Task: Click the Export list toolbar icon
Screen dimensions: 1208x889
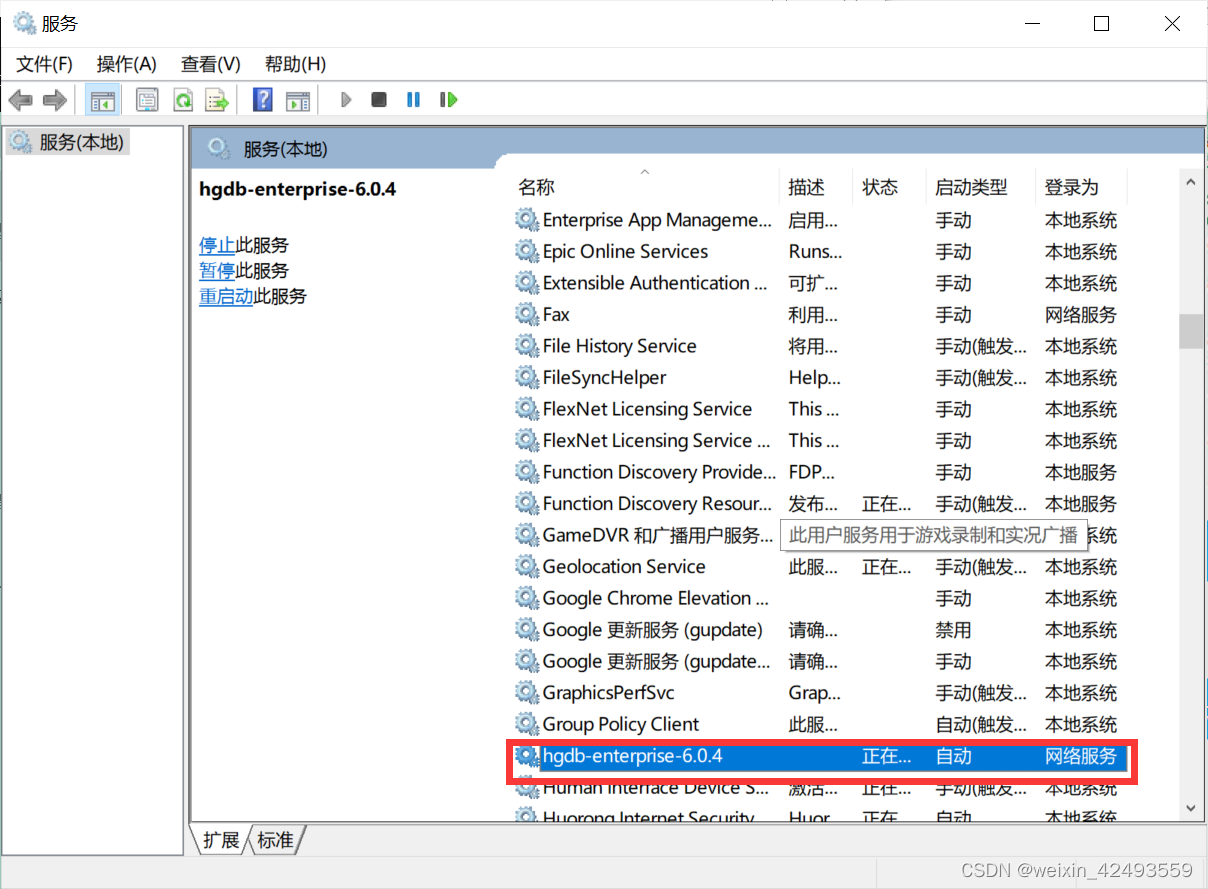Action: [217, 100]
